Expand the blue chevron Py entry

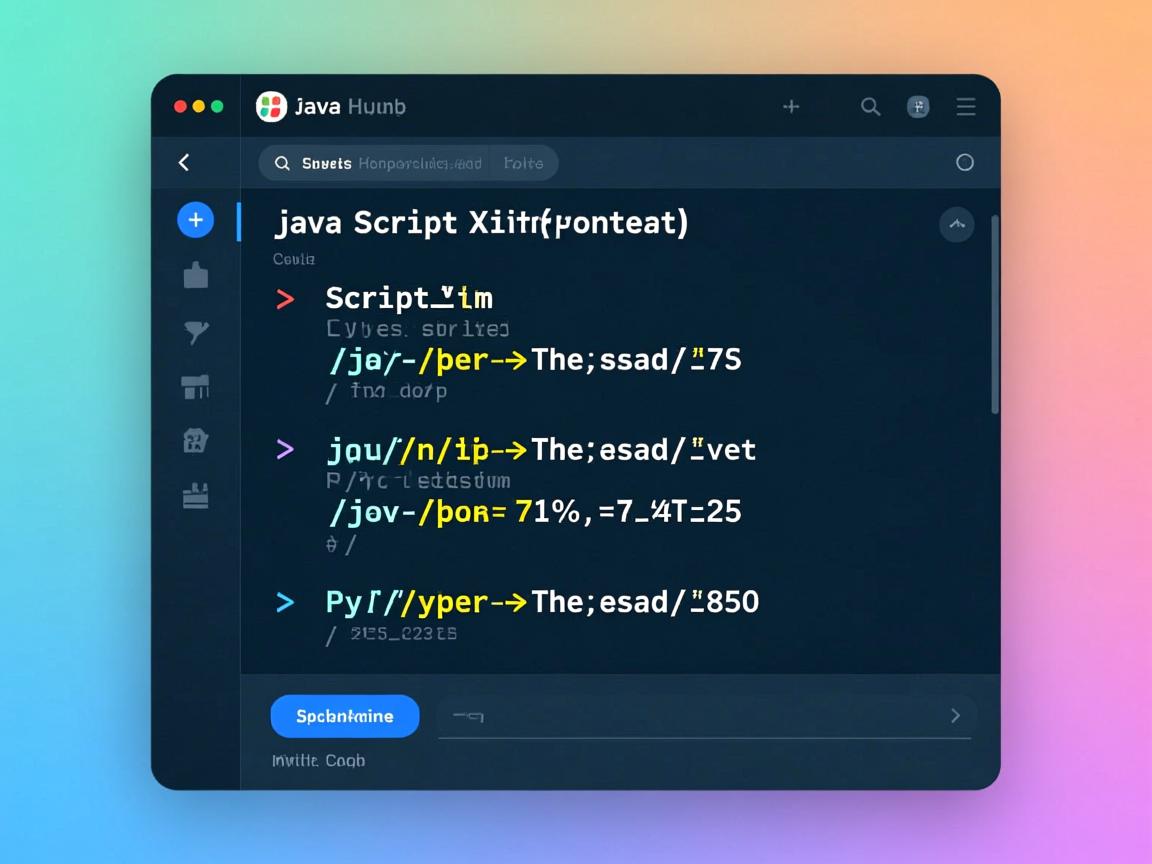[285, 602]
